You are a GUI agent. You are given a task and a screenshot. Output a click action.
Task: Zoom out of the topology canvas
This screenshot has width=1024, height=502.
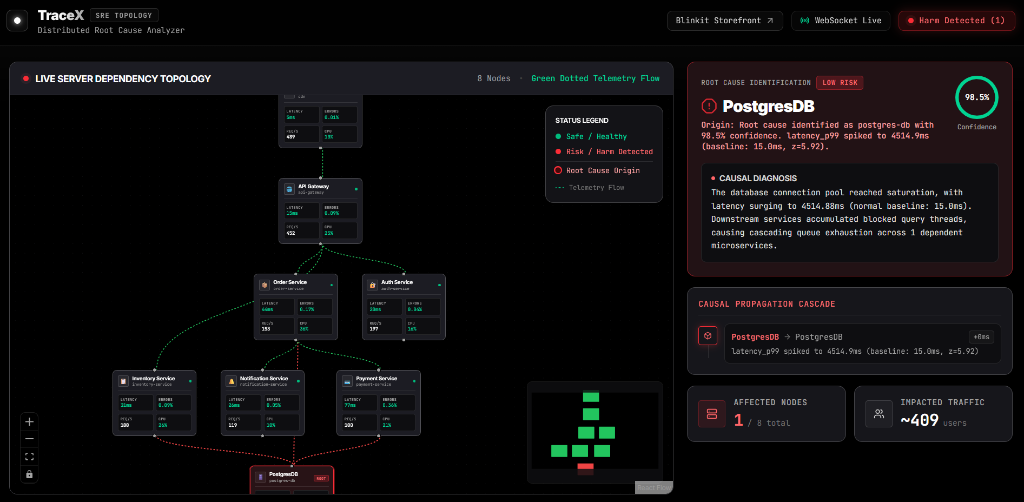point(29,439)
